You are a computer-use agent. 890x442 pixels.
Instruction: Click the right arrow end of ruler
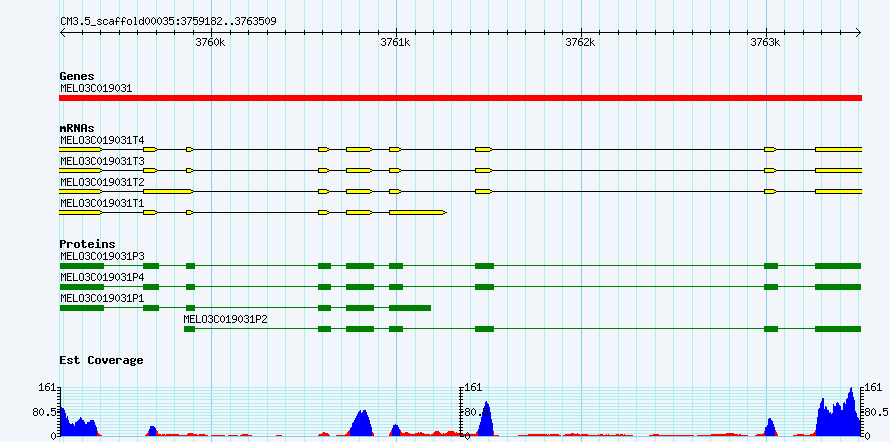pyautogui.click(x=859, y=32)
